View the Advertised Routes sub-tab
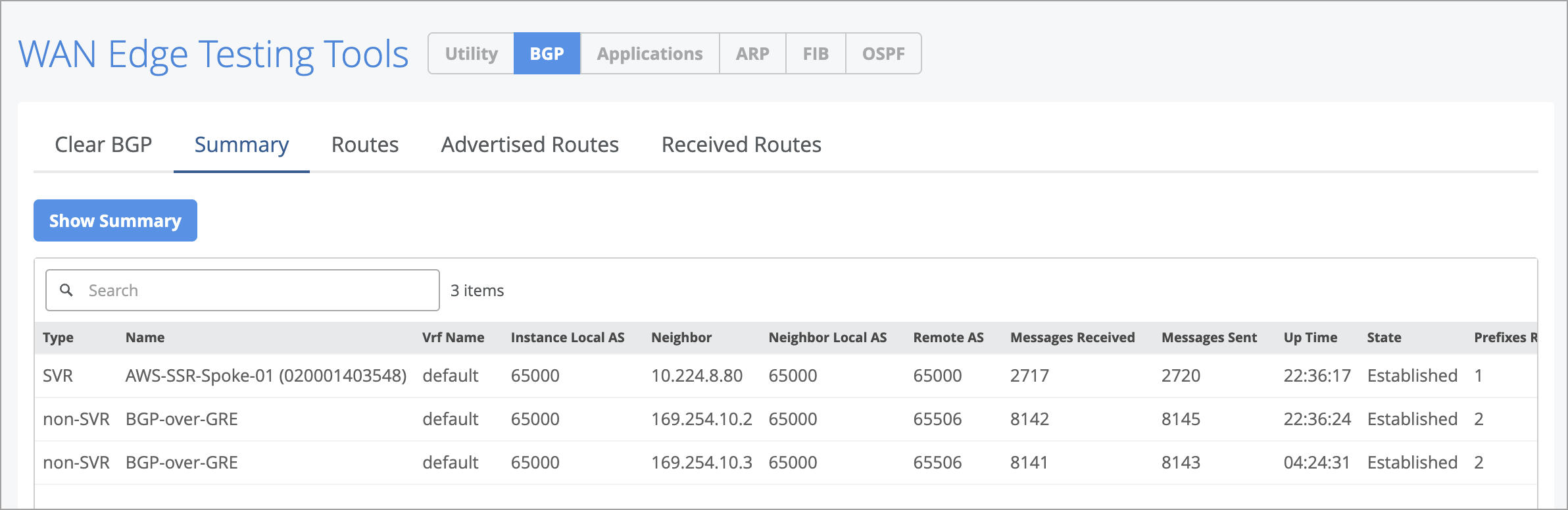 point(529,145)
